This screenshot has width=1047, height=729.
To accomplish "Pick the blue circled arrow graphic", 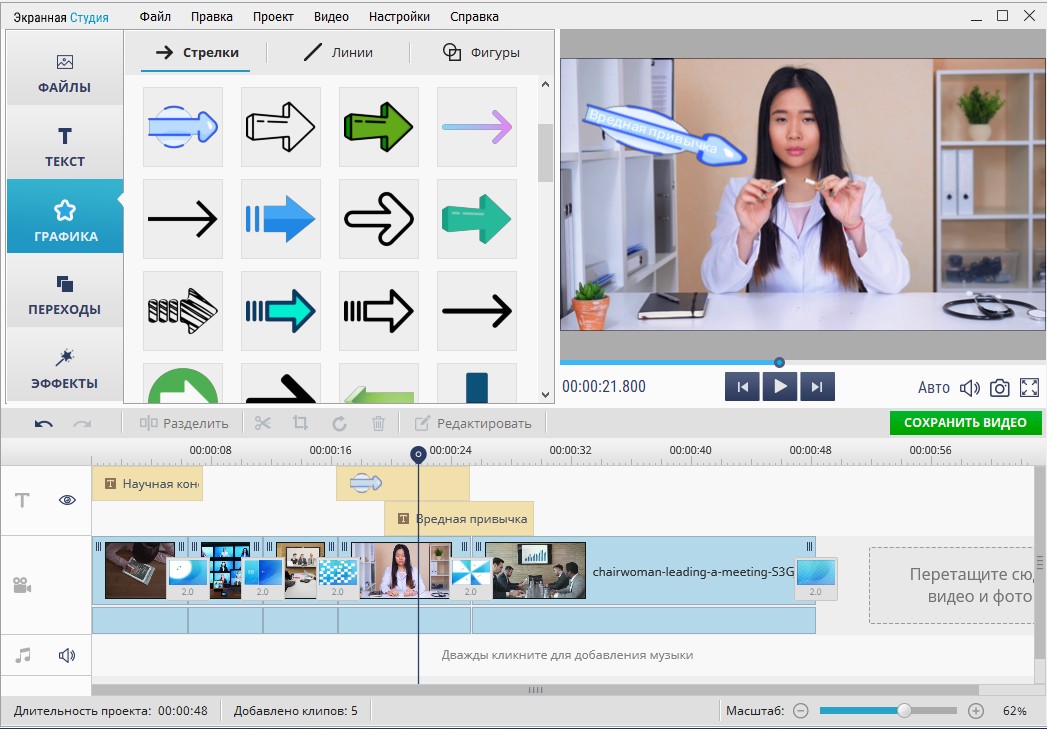I will click(183, 127).
